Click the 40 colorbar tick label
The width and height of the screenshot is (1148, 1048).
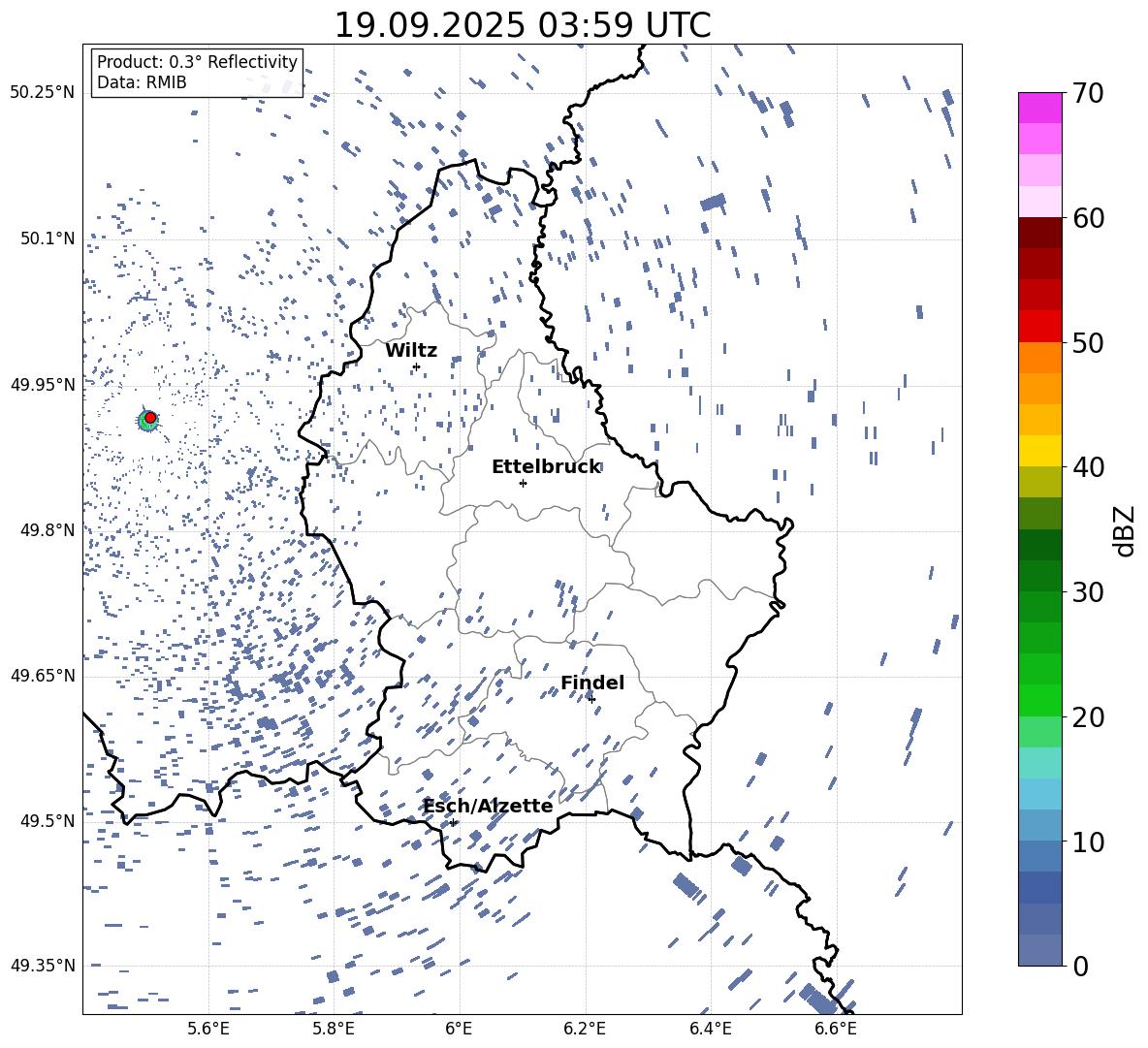pyautogui.click(x=1088, y=467)
